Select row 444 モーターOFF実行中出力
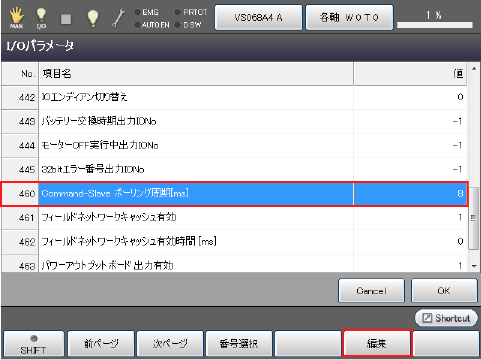Image resolution: width=481 pixels, height=360 pixels. pyautogui.click(x=234, y=145)
